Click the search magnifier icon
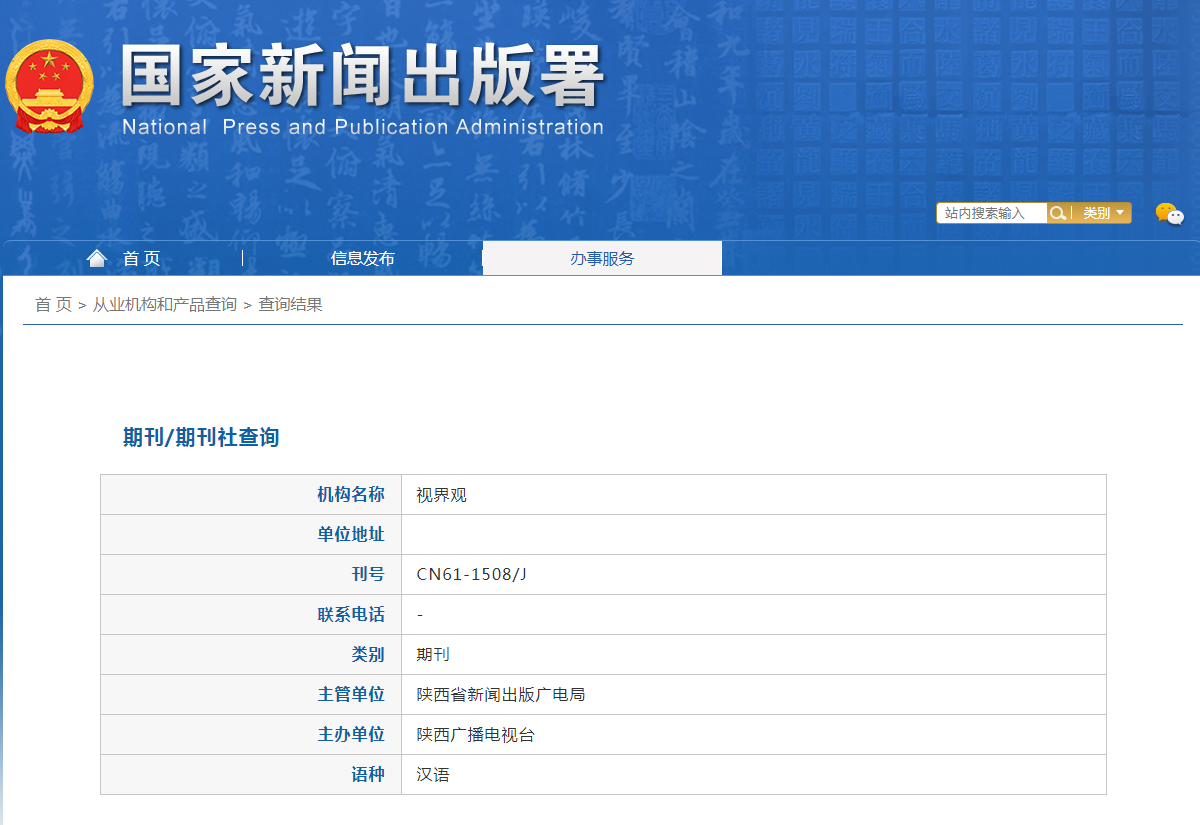 (1057, 213)
